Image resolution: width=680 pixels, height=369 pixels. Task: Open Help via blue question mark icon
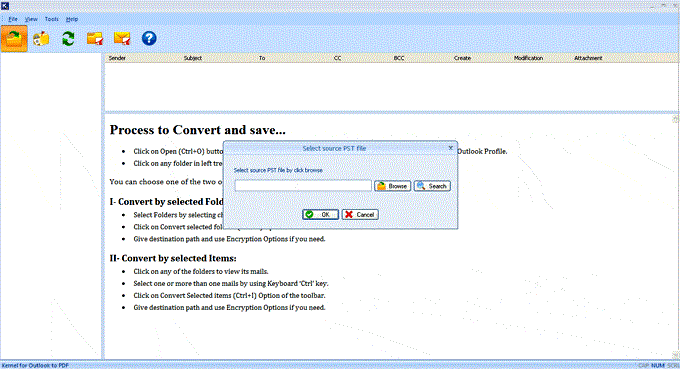coord(149,39)
